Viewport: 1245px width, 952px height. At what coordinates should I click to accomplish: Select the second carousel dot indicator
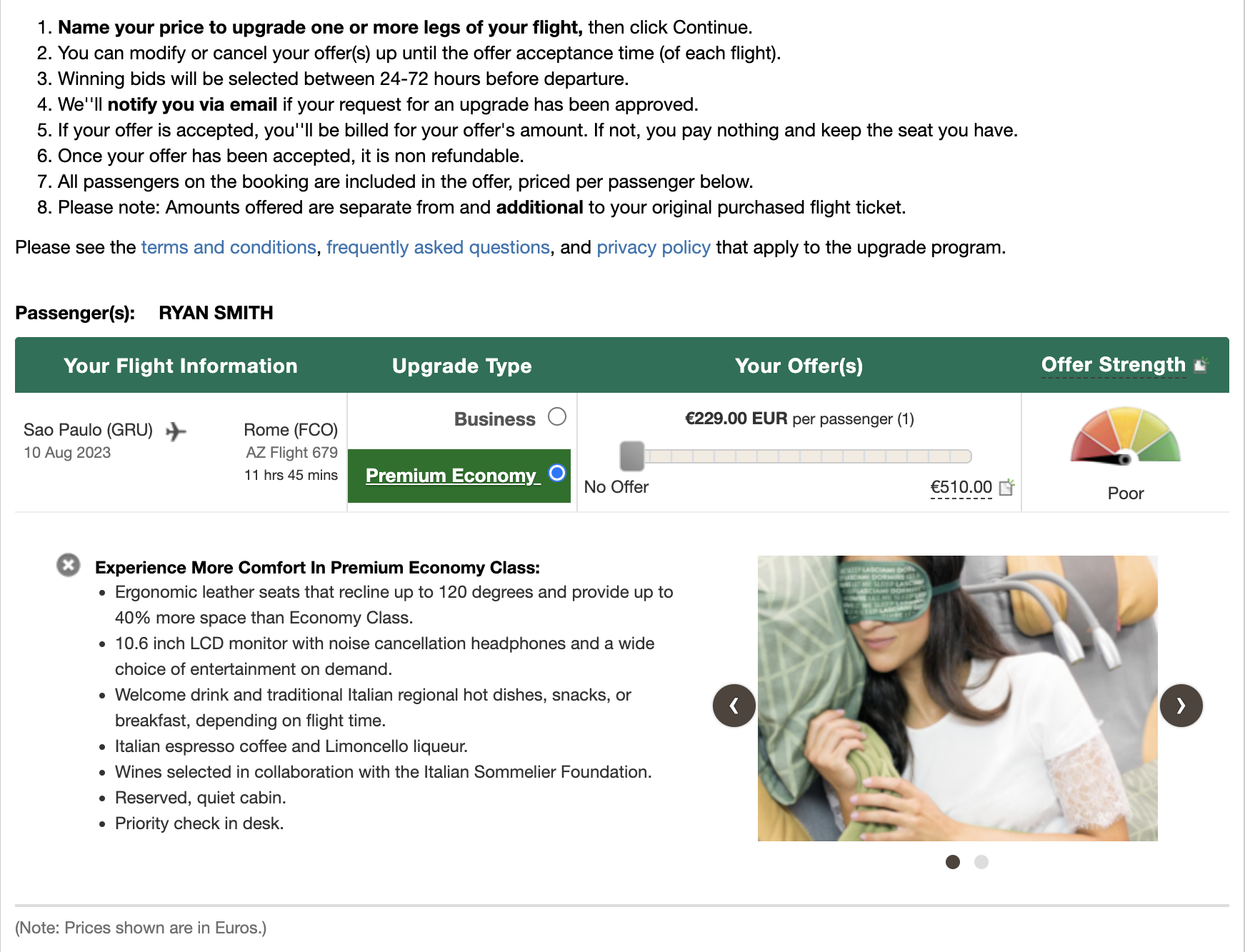coord(981,862)
